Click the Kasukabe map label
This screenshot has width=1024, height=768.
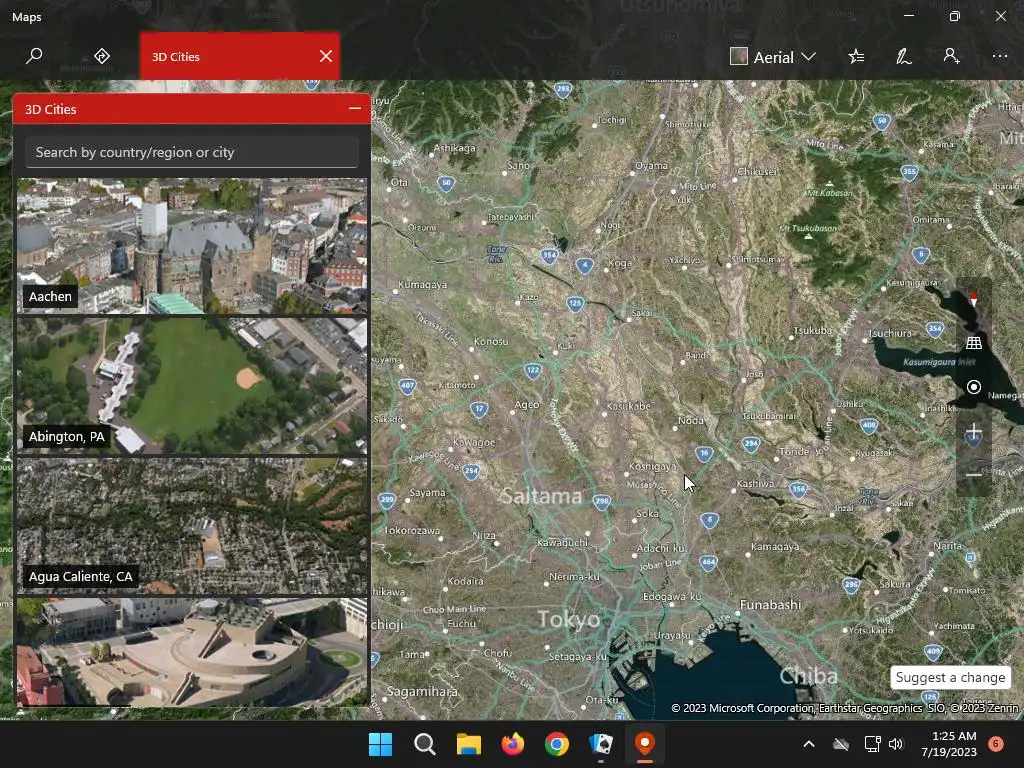tap(629, 406)
